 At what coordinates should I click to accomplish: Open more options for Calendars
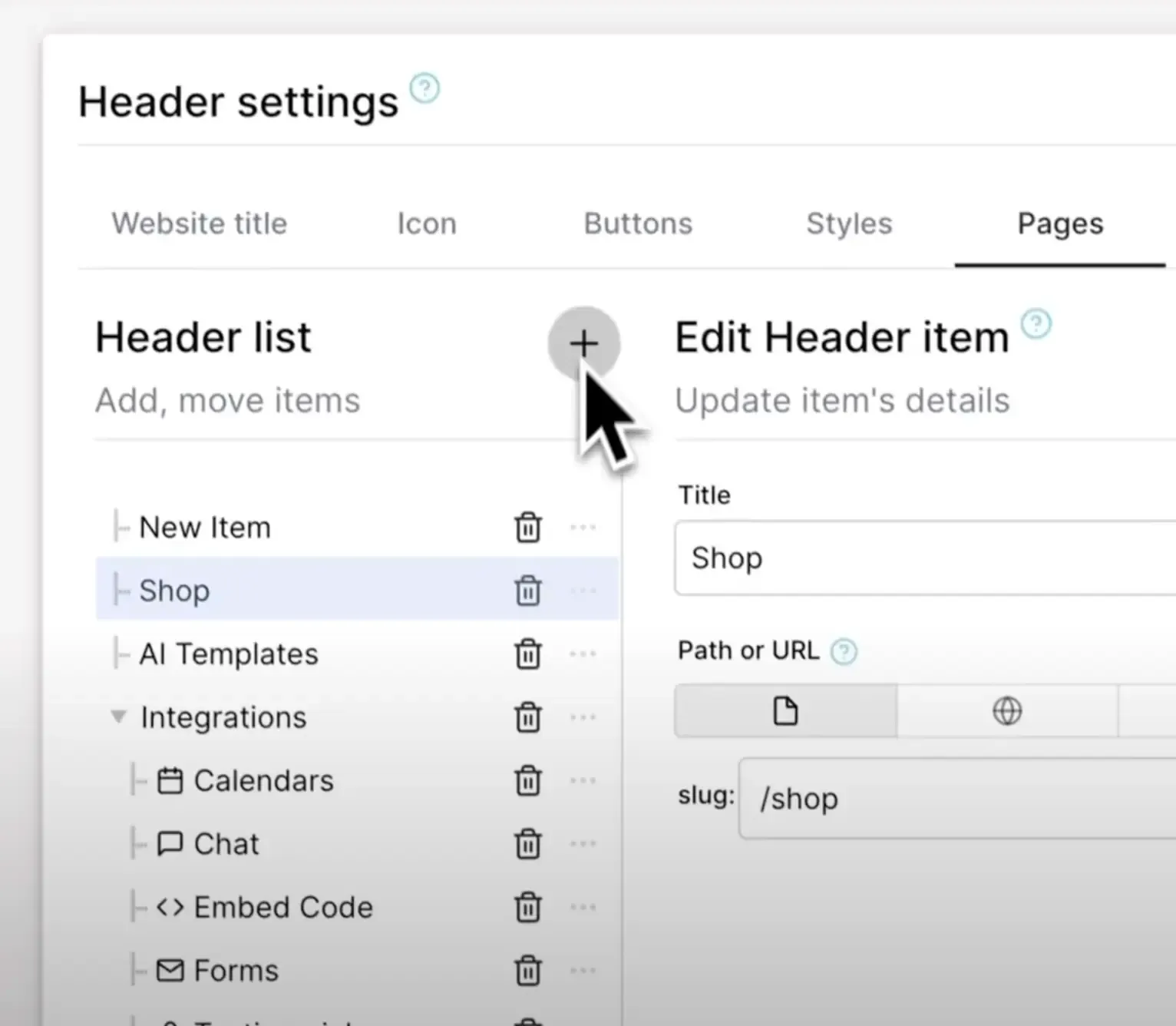[583, 781]
